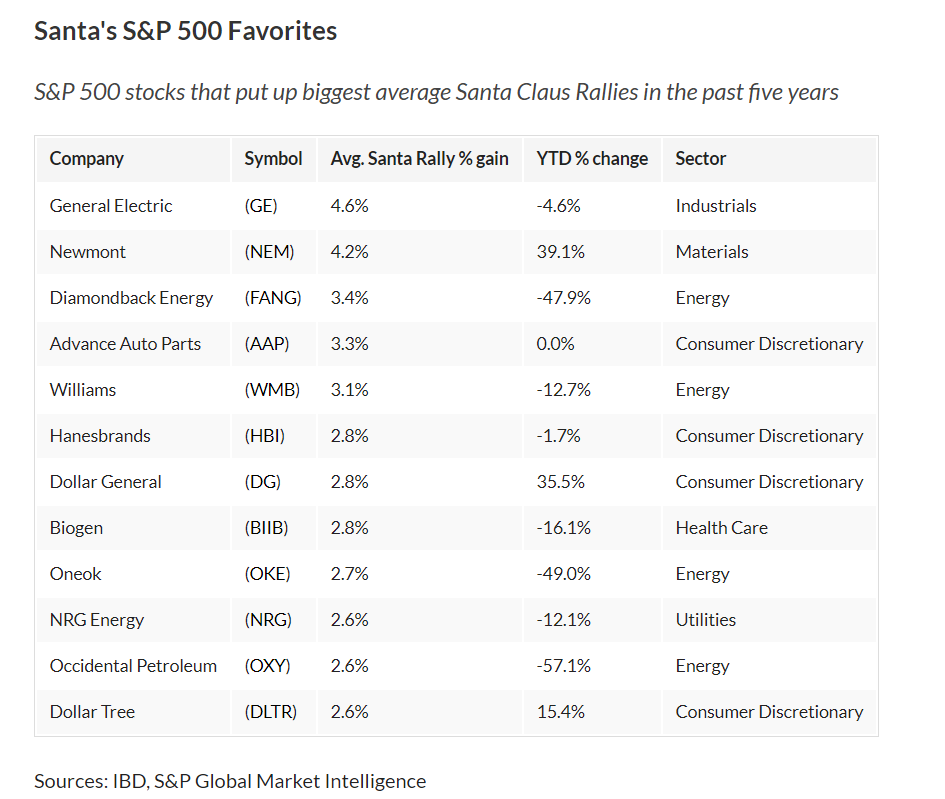Click the (DLTR) ticker symbol

click(x=270, y=712)
